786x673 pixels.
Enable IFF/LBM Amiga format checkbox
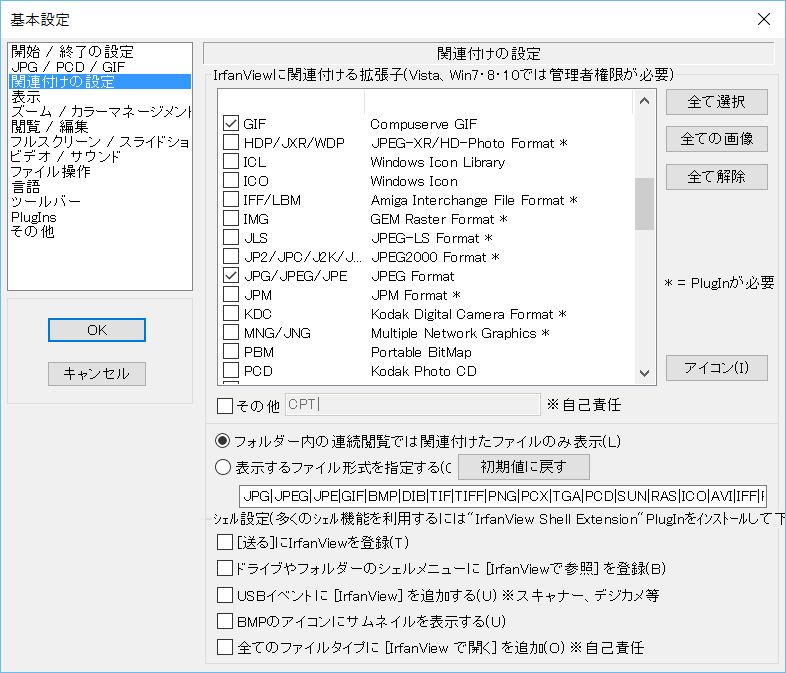[x=231, y=199]
